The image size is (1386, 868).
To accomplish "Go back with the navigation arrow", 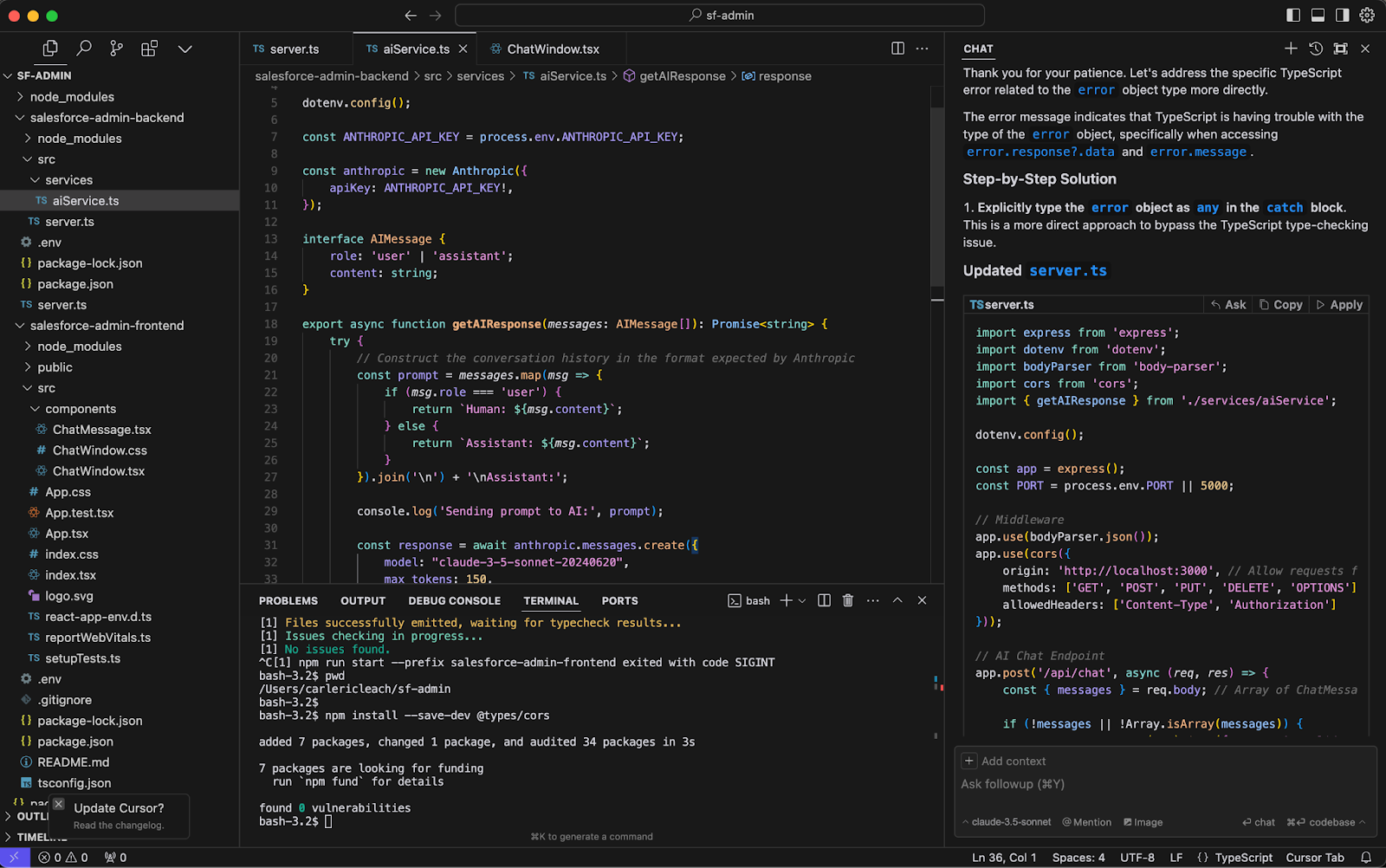I will click(x=411, y=16).
